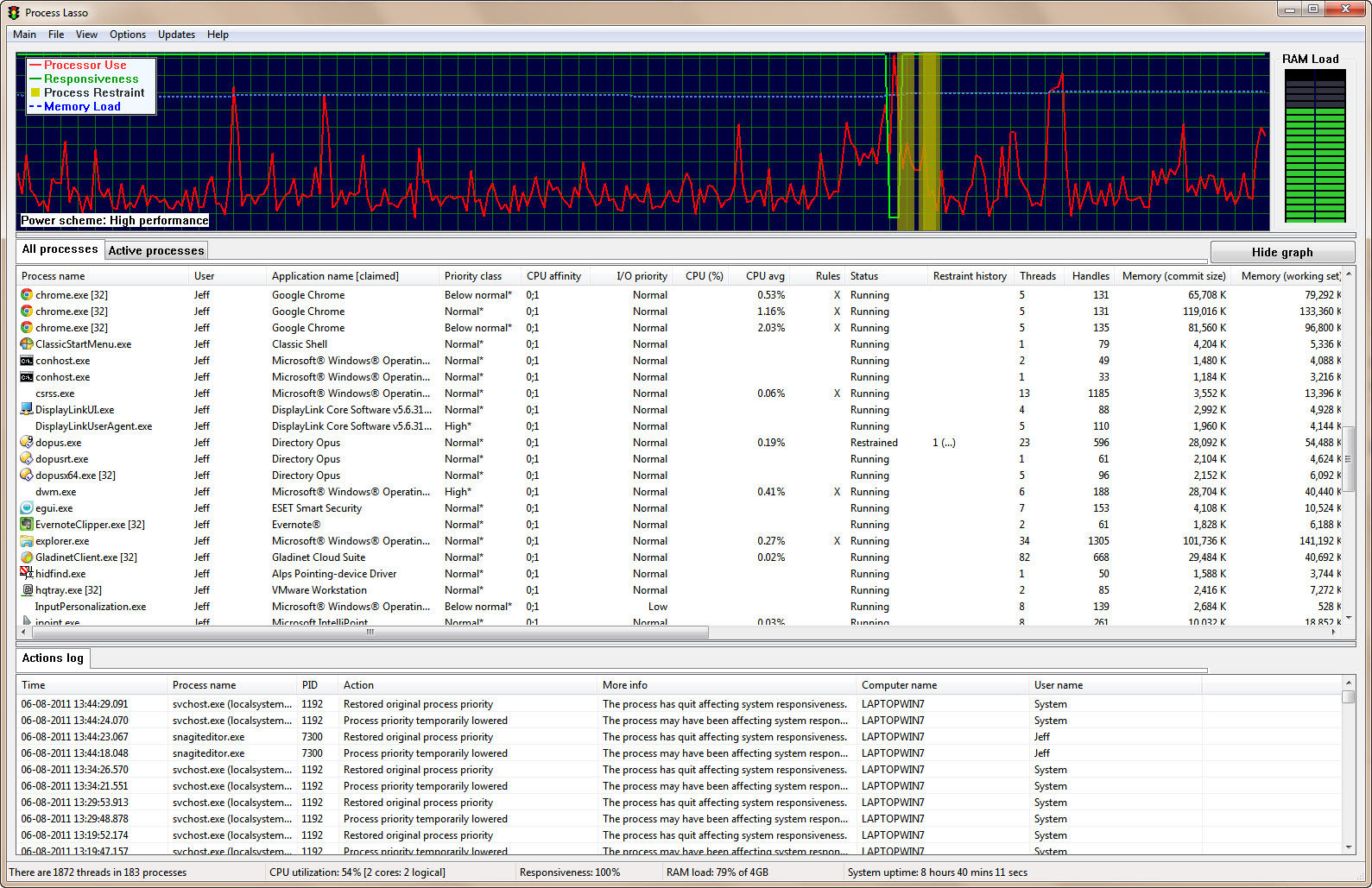Sort actions log by Time column

(x=92, y=685)
